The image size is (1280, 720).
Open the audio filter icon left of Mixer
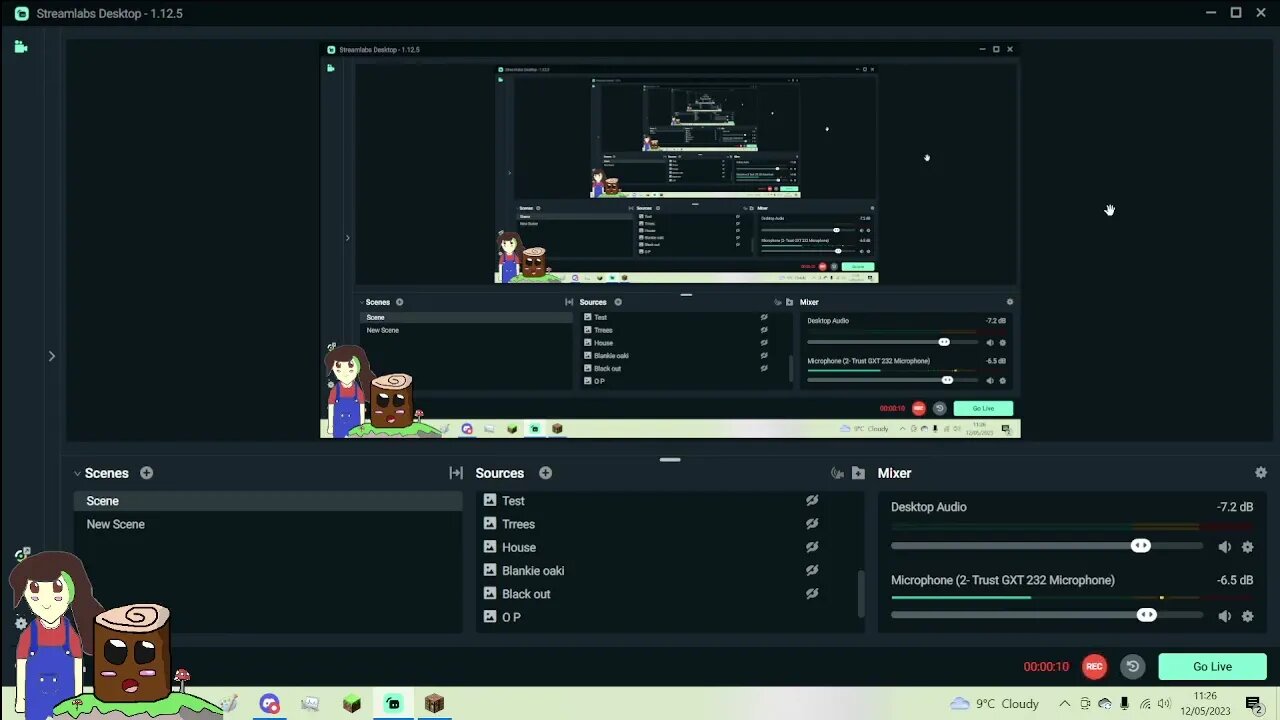(837, 473)
